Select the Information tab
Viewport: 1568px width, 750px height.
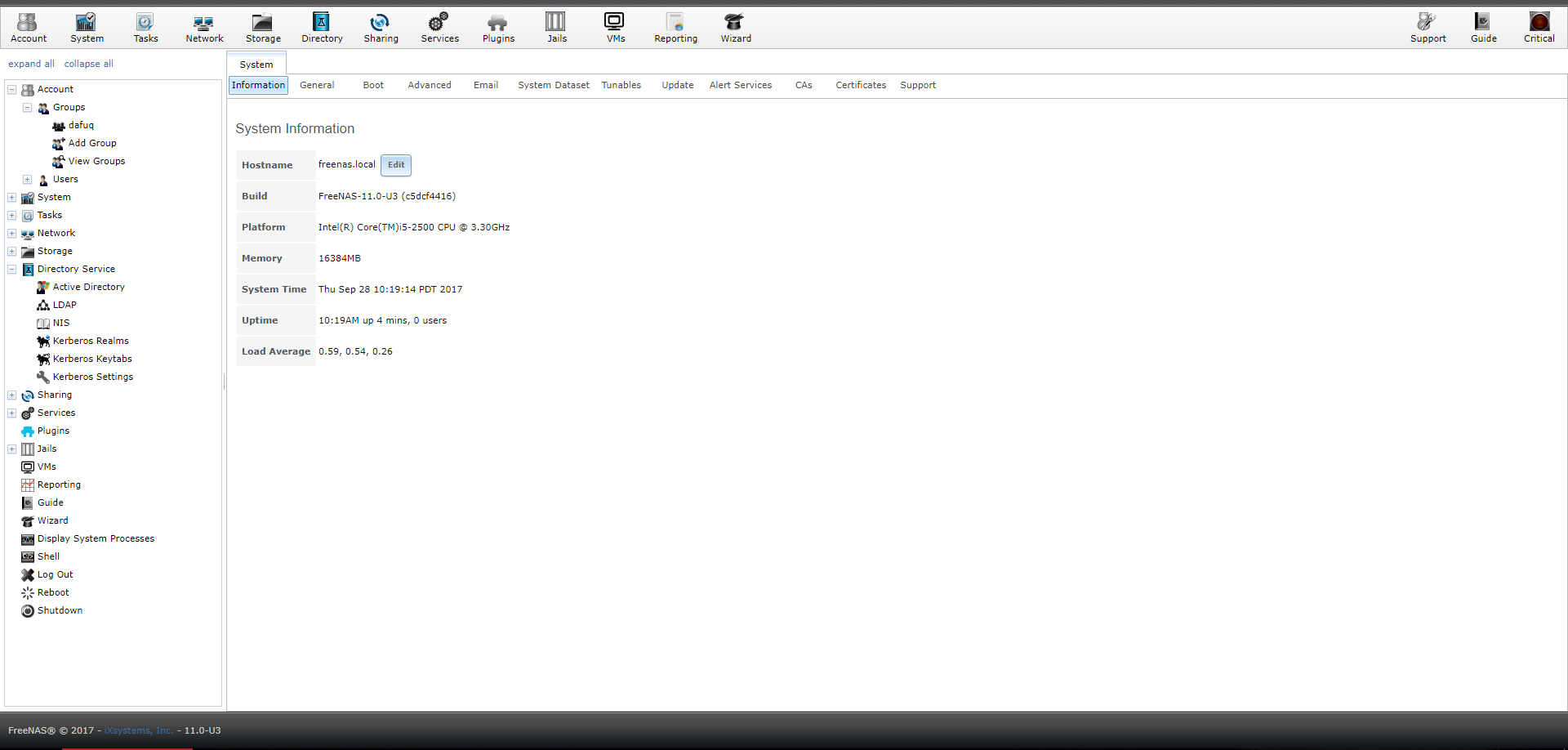click(x=258, y=85)
